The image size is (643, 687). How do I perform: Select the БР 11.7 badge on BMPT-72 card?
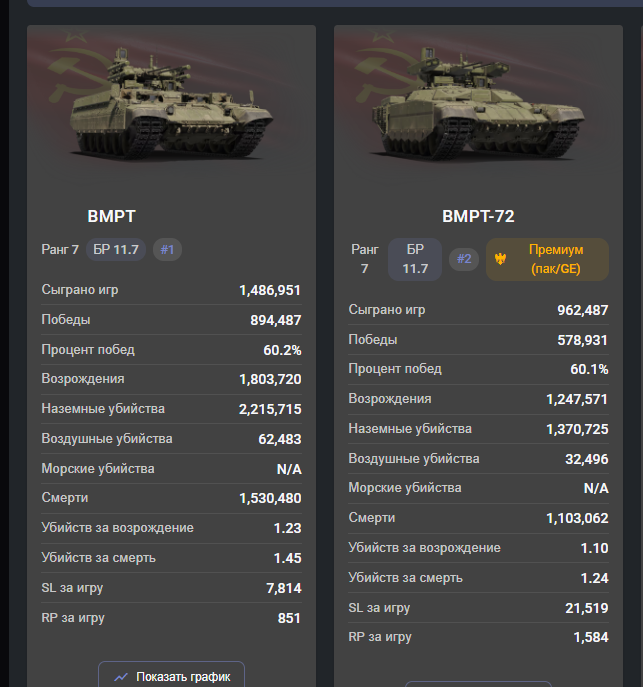click(x=415, y=259)
